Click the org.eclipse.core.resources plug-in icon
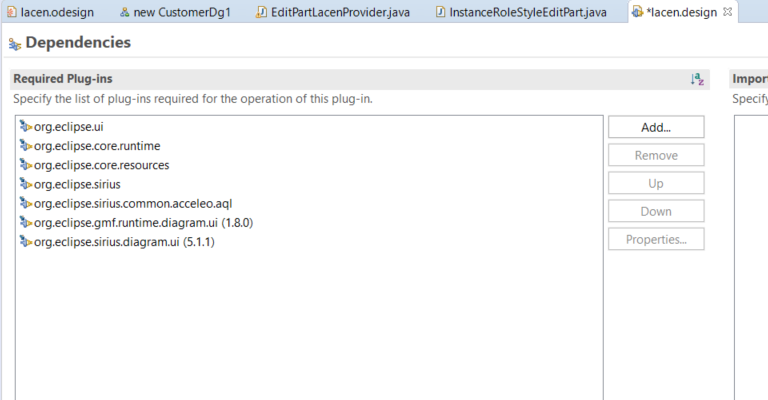The image size is (768, 400). point(25,165)
